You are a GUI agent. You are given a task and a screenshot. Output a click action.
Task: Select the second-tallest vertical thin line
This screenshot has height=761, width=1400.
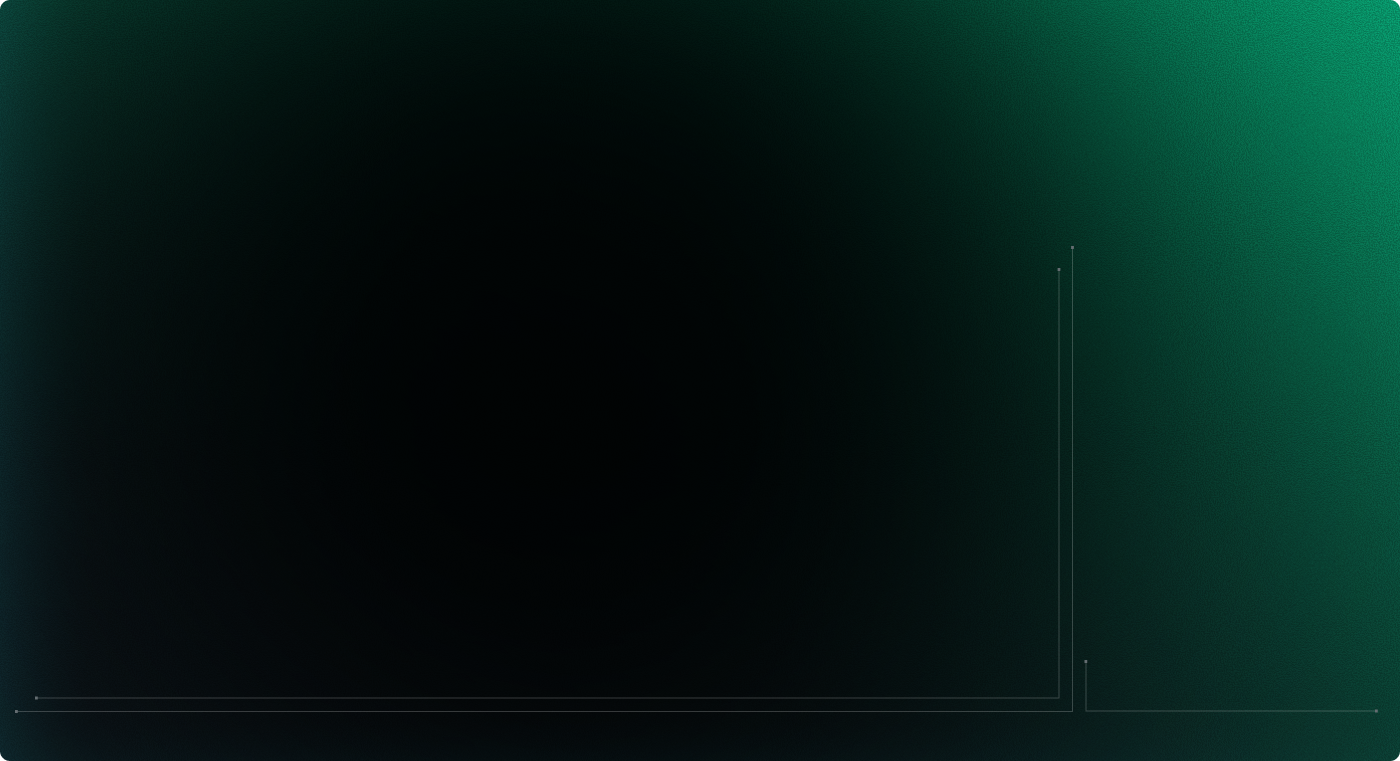(1059, 483)
